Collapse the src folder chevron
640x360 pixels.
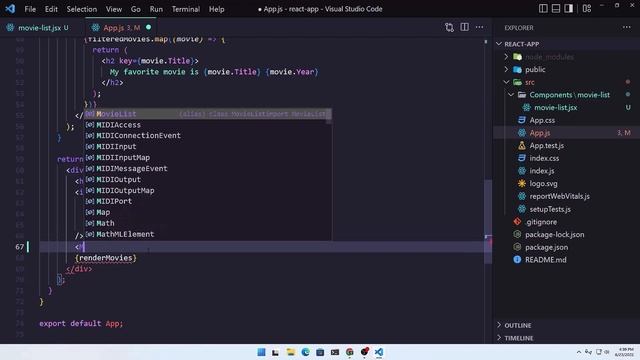coord(506,82)
